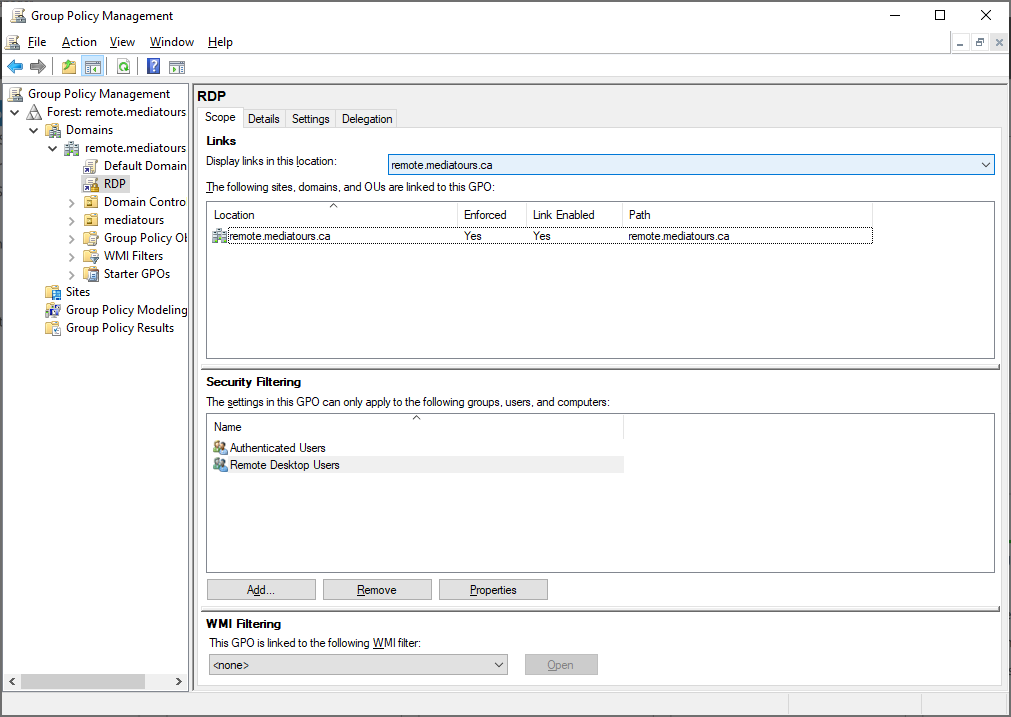Click the Up one level folder icon

[68, 66]
